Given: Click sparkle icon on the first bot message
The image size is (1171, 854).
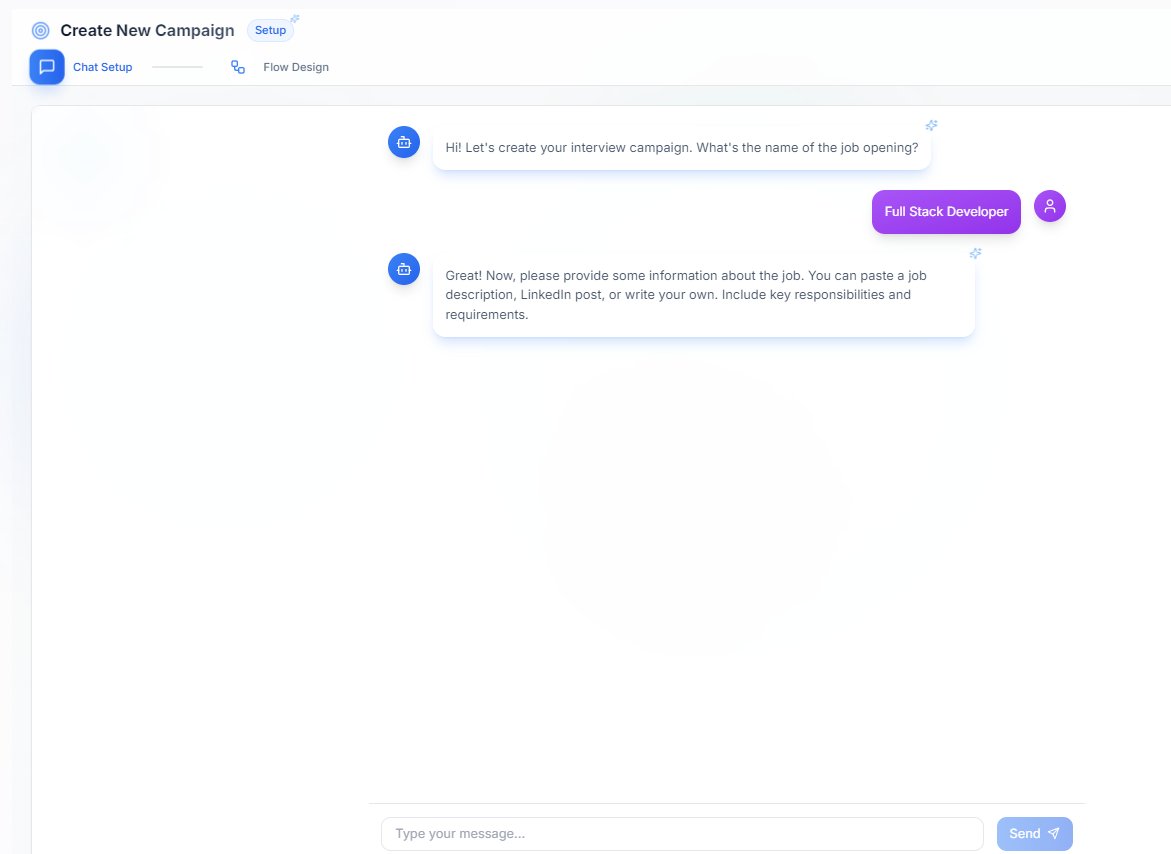Looking at the screenshot, I should tap(931, 125).
